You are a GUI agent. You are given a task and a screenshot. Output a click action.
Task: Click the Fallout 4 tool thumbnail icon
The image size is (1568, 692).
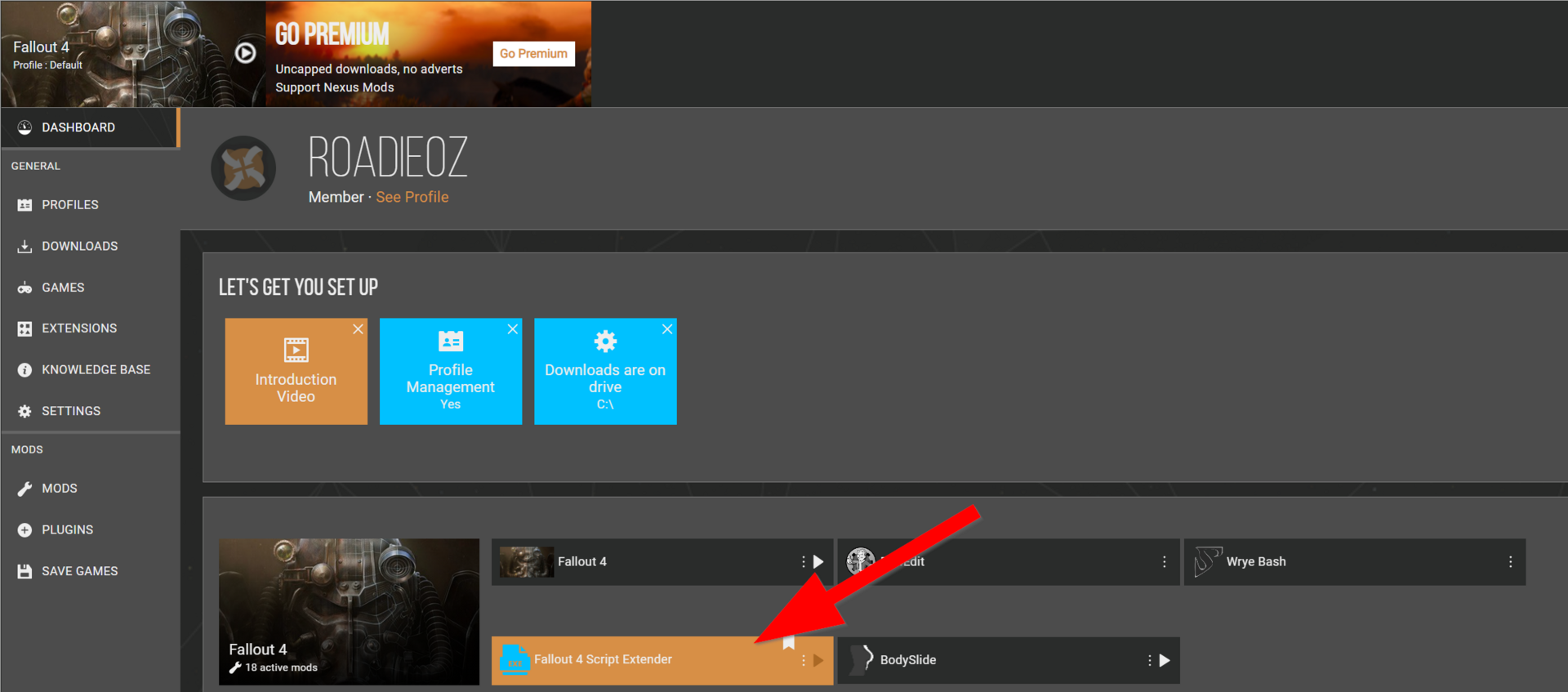(527, 562)
